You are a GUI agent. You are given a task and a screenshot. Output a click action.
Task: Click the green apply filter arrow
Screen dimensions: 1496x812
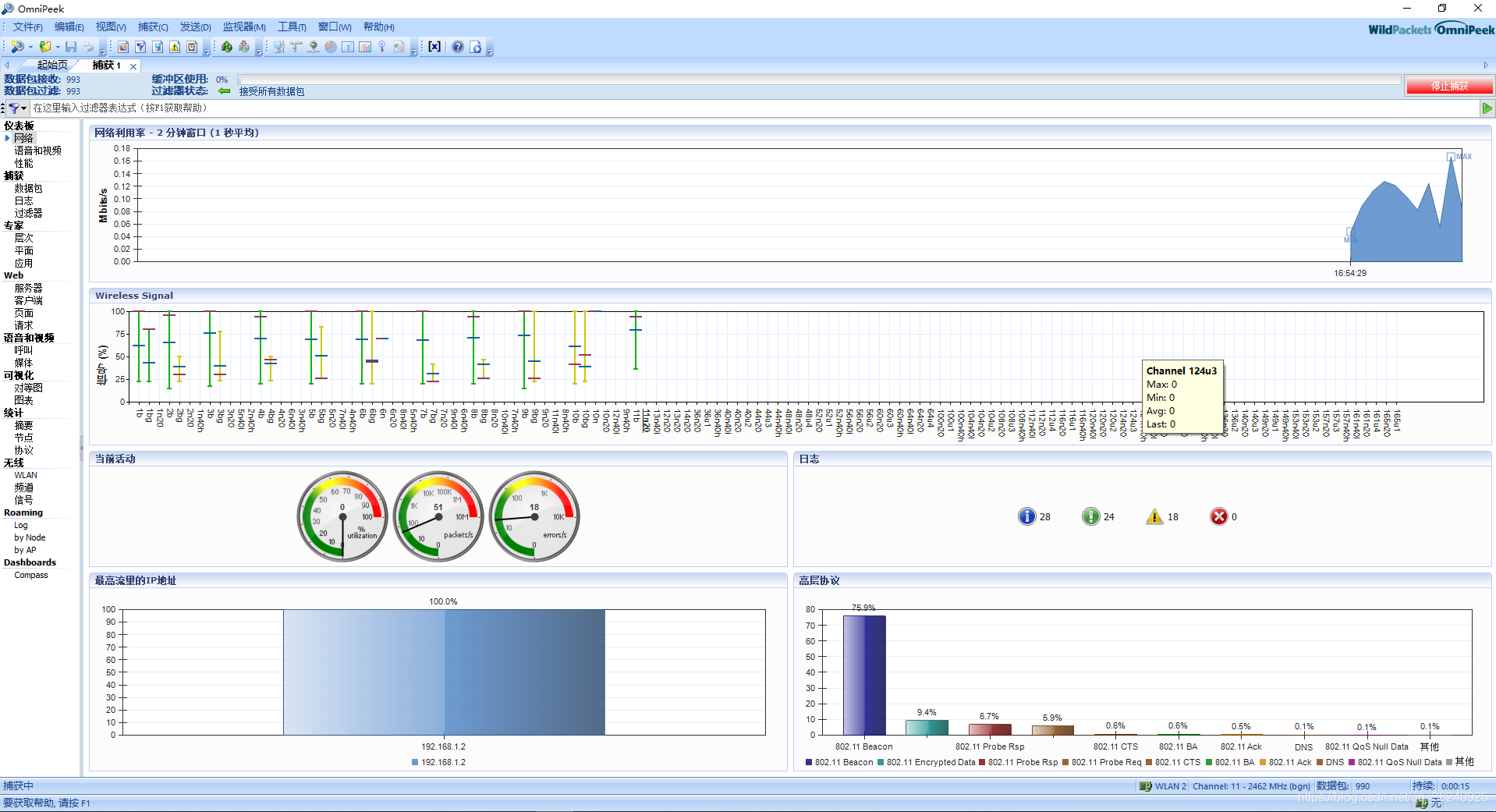pyautogui.click(x=1487, y=108)
